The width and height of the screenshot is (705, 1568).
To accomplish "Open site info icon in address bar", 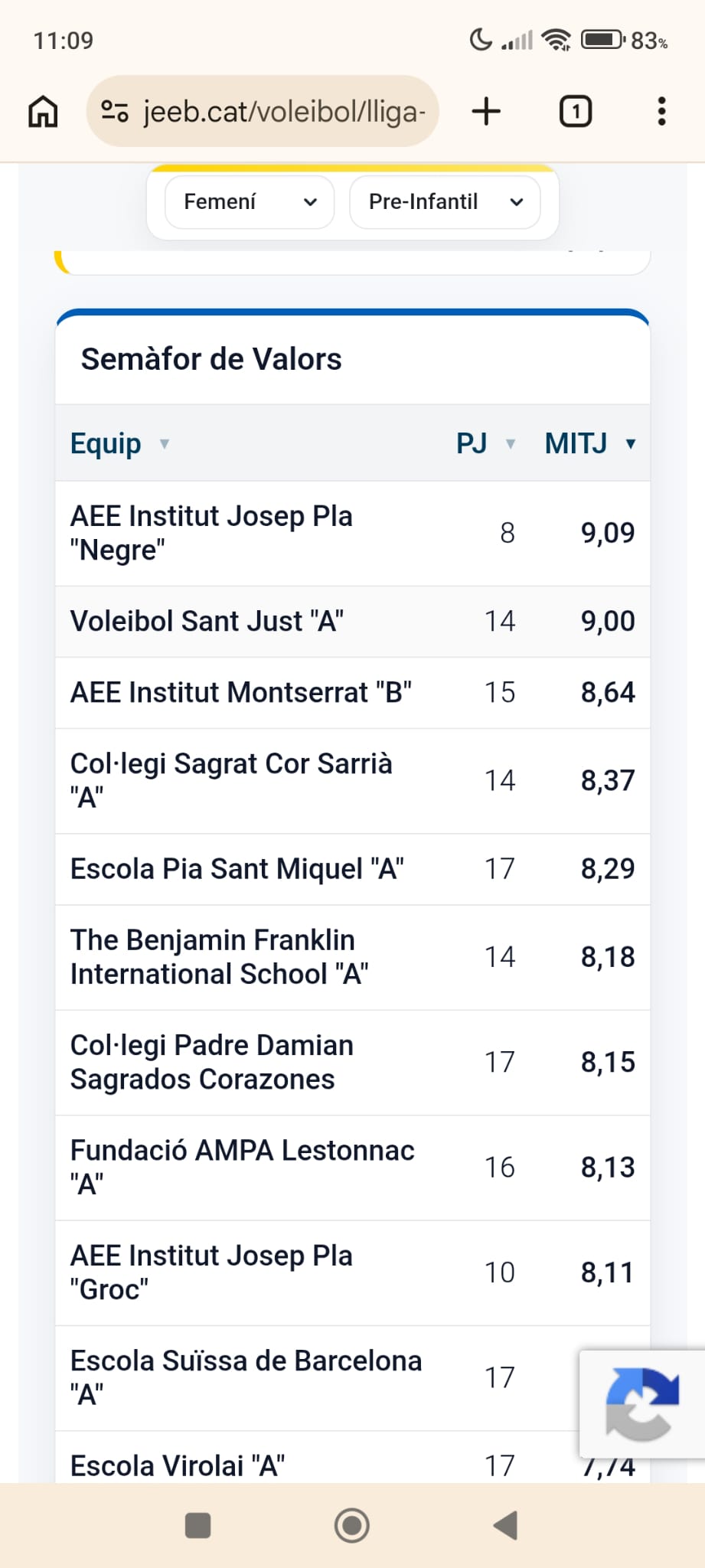I will coord(115,112).
